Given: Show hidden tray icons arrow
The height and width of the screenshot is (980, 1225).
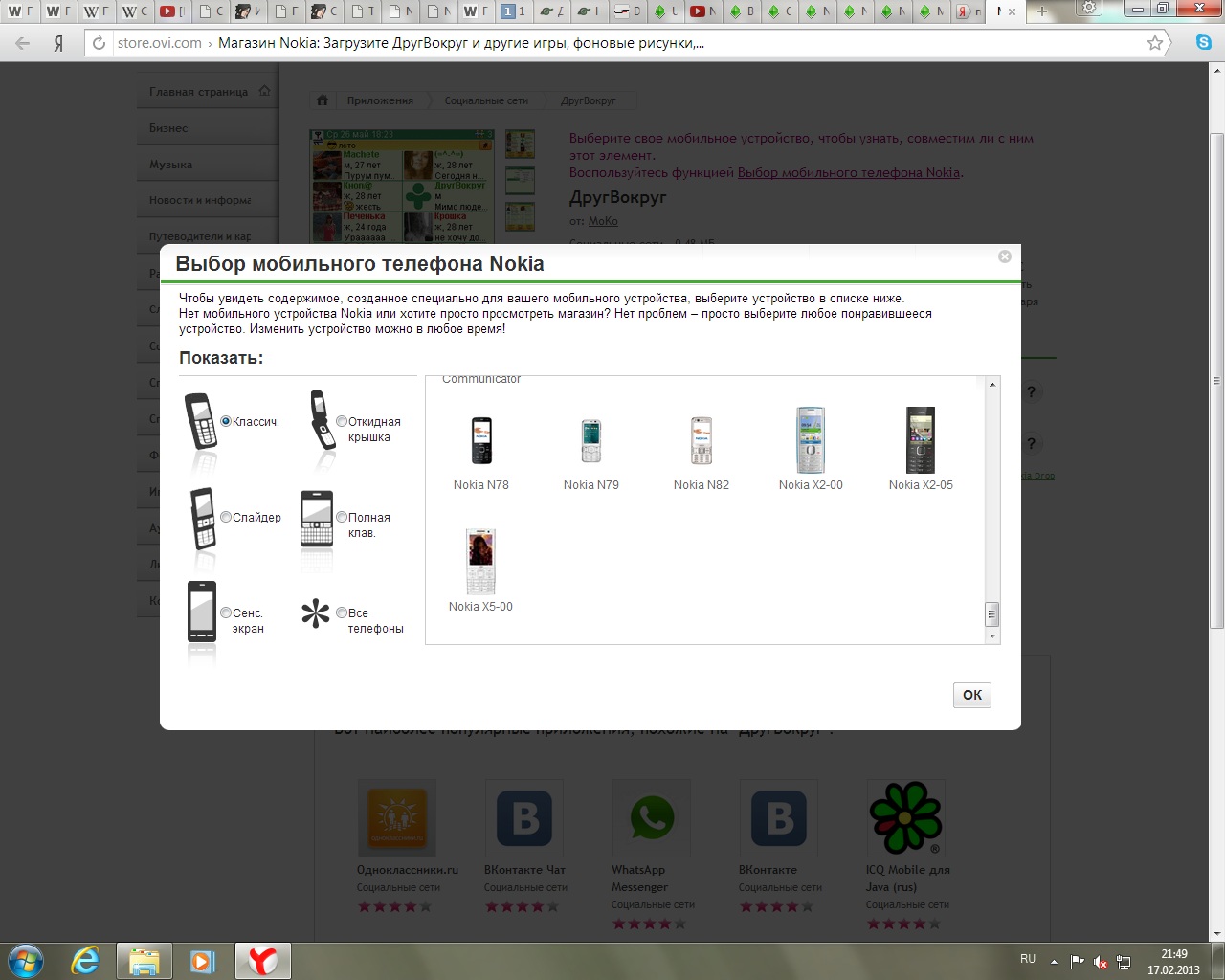Looking at the screenshot, I should tap(1055, 961).
